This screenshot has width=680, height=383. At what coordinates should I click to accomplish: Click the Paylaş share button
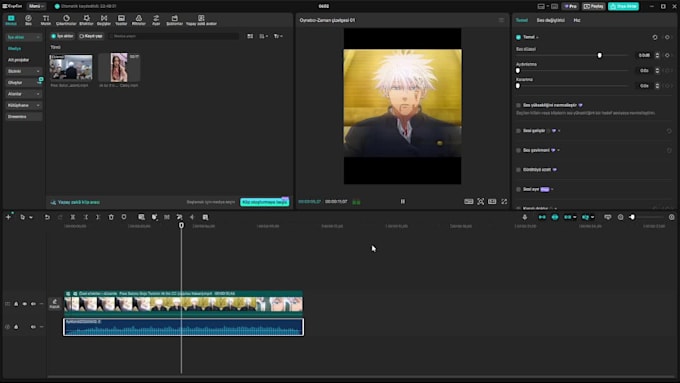point(594,7)
